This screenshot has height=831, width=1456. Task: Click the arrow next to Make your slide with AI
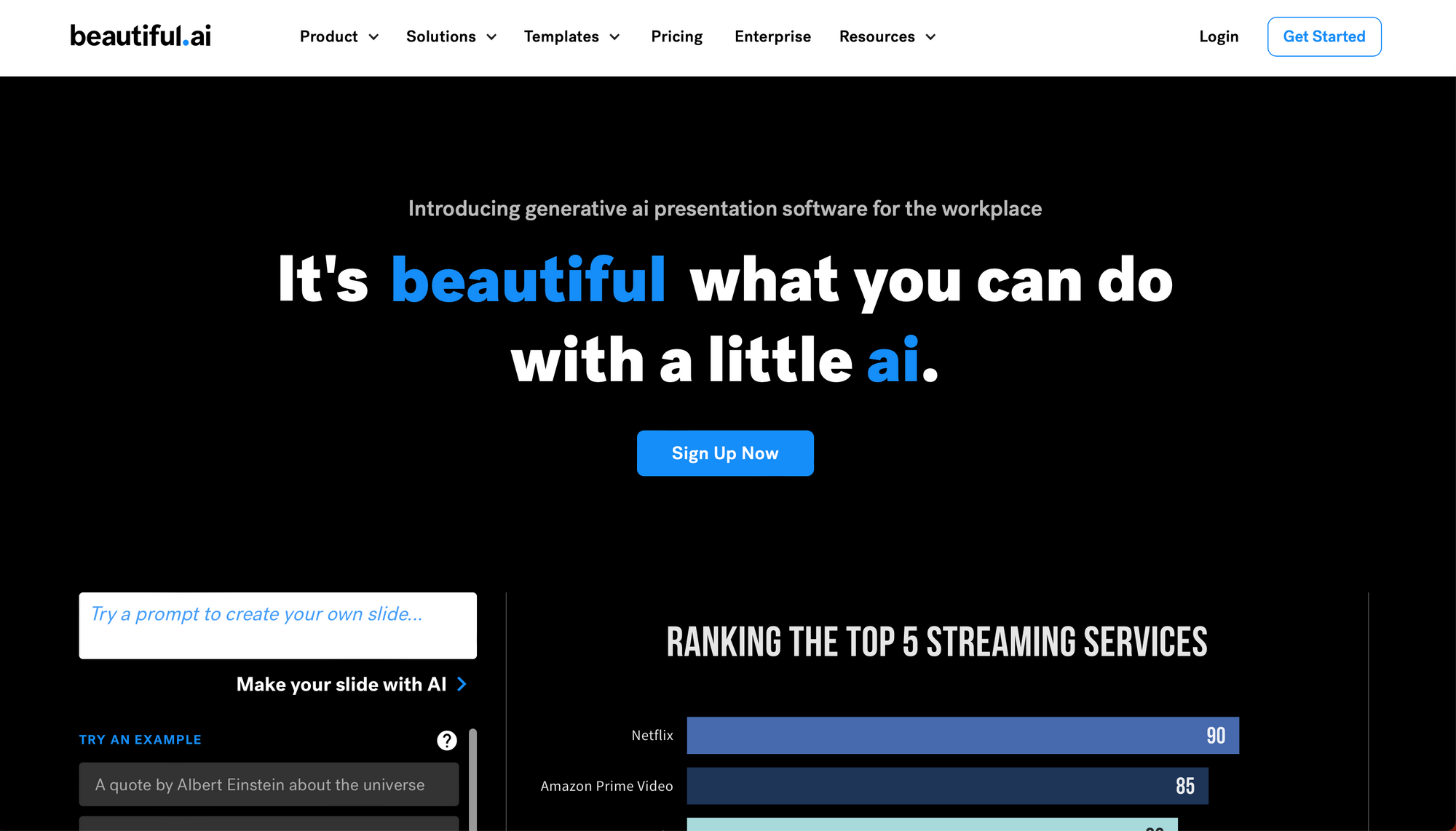click(462, 684)
